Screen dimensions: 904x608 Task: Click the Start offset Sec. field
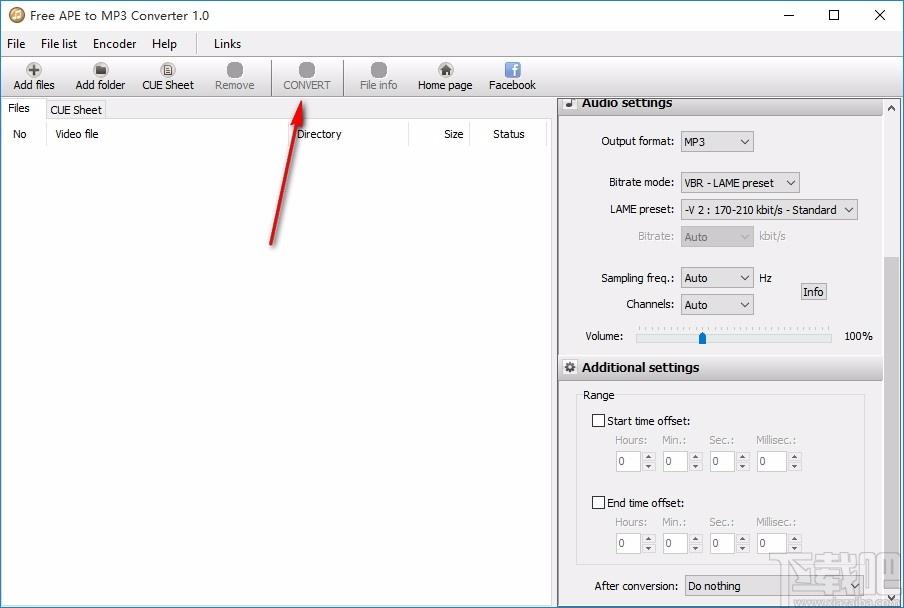click(722, 461)
